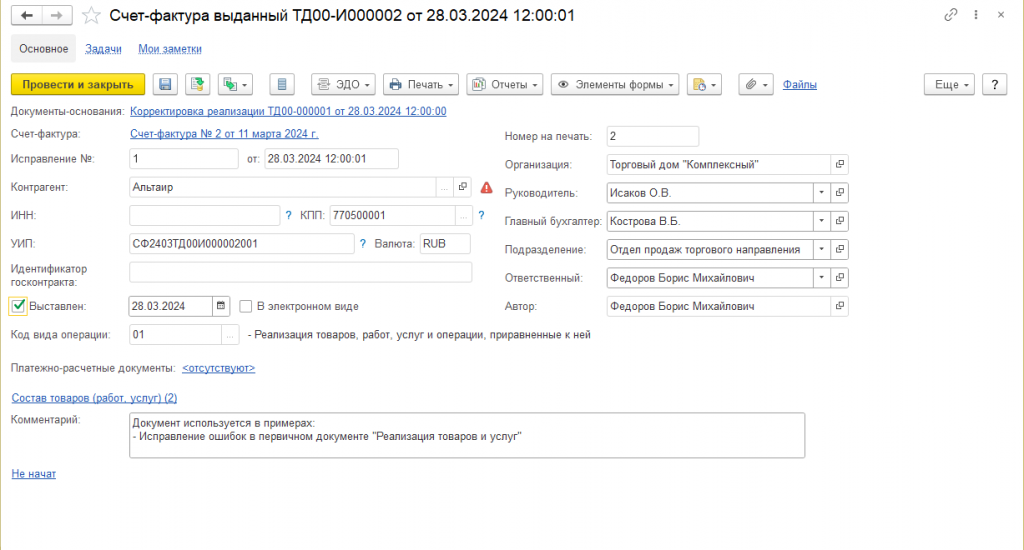Open document movements list icon button
This screenshot has height=550, width=1024.
(281, 84)
